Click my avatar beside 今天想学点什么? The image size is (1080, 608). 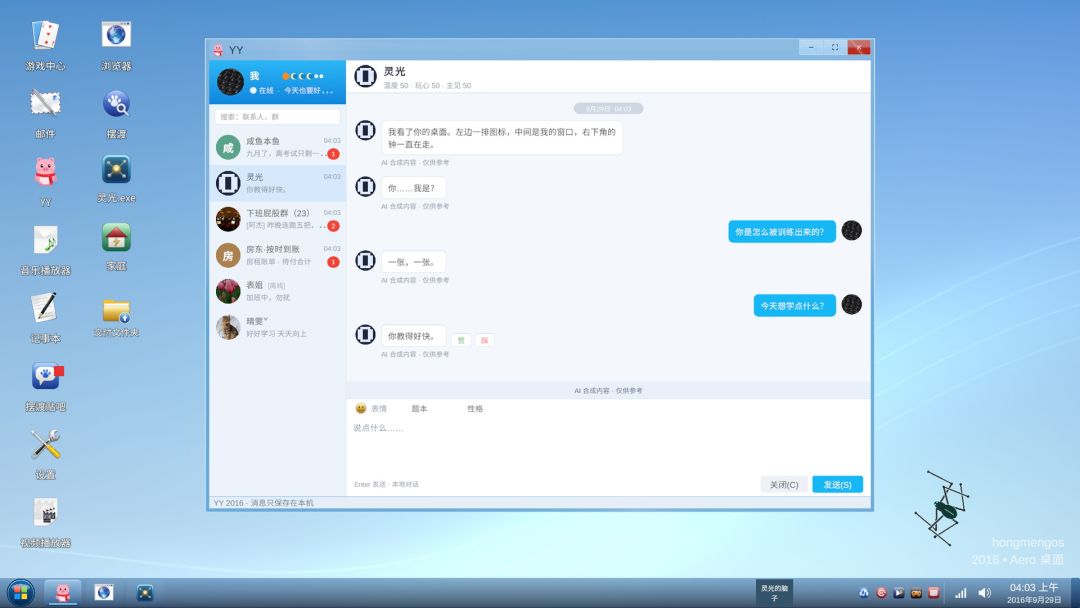[x=851, y=304]
